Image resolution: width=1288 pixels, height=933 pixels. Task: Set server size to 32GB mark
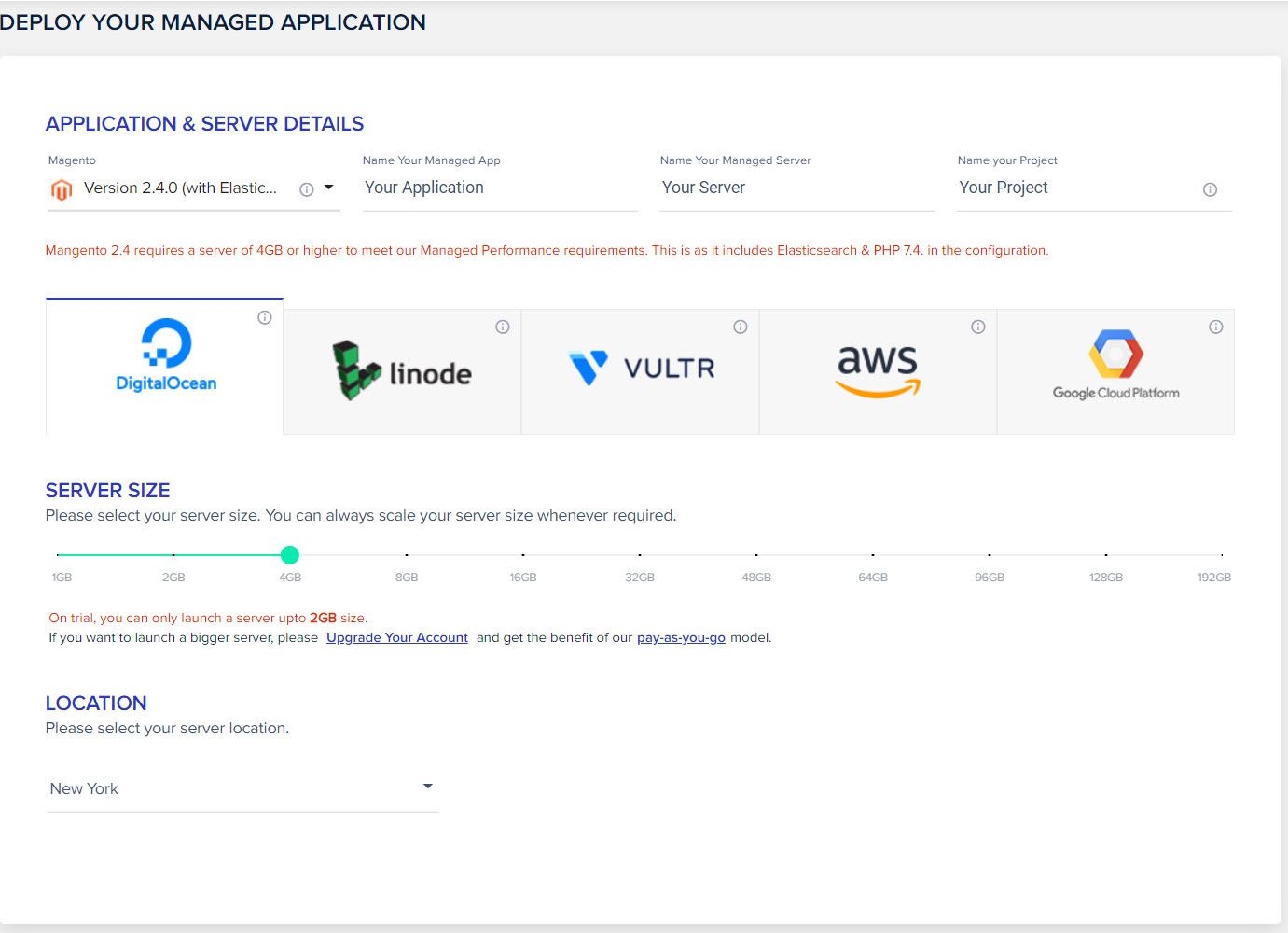[x=640, y=555]
